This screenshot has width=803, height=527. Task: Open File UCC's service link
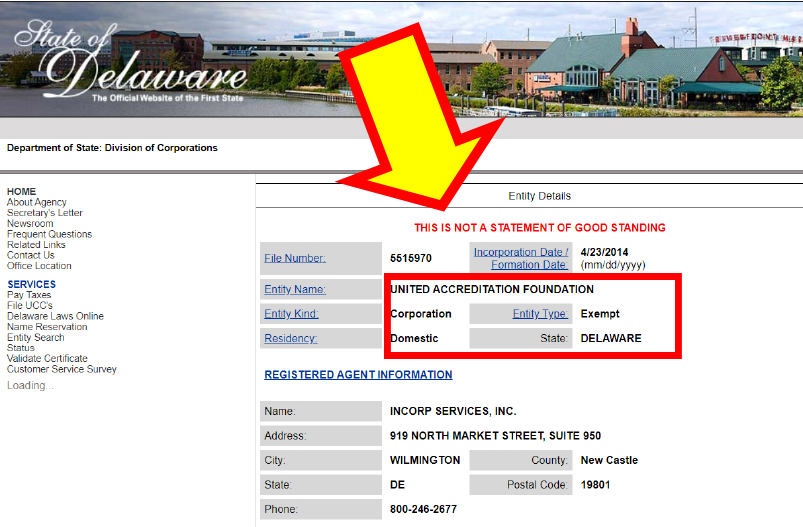[29, 305]
